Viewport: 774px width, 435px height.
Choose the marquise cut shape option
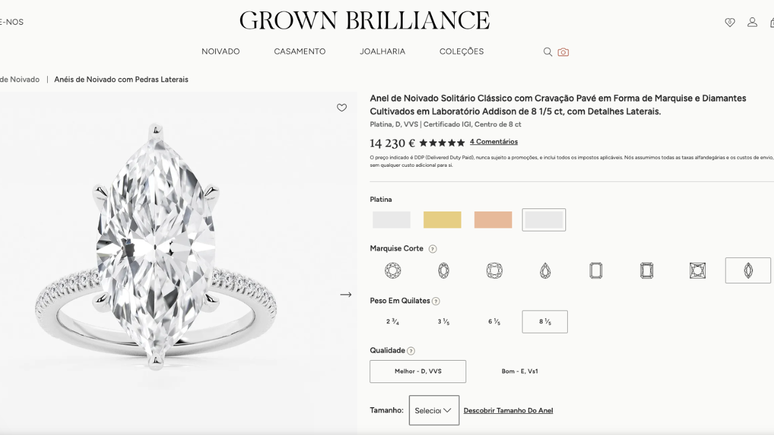tap(748, 271)
